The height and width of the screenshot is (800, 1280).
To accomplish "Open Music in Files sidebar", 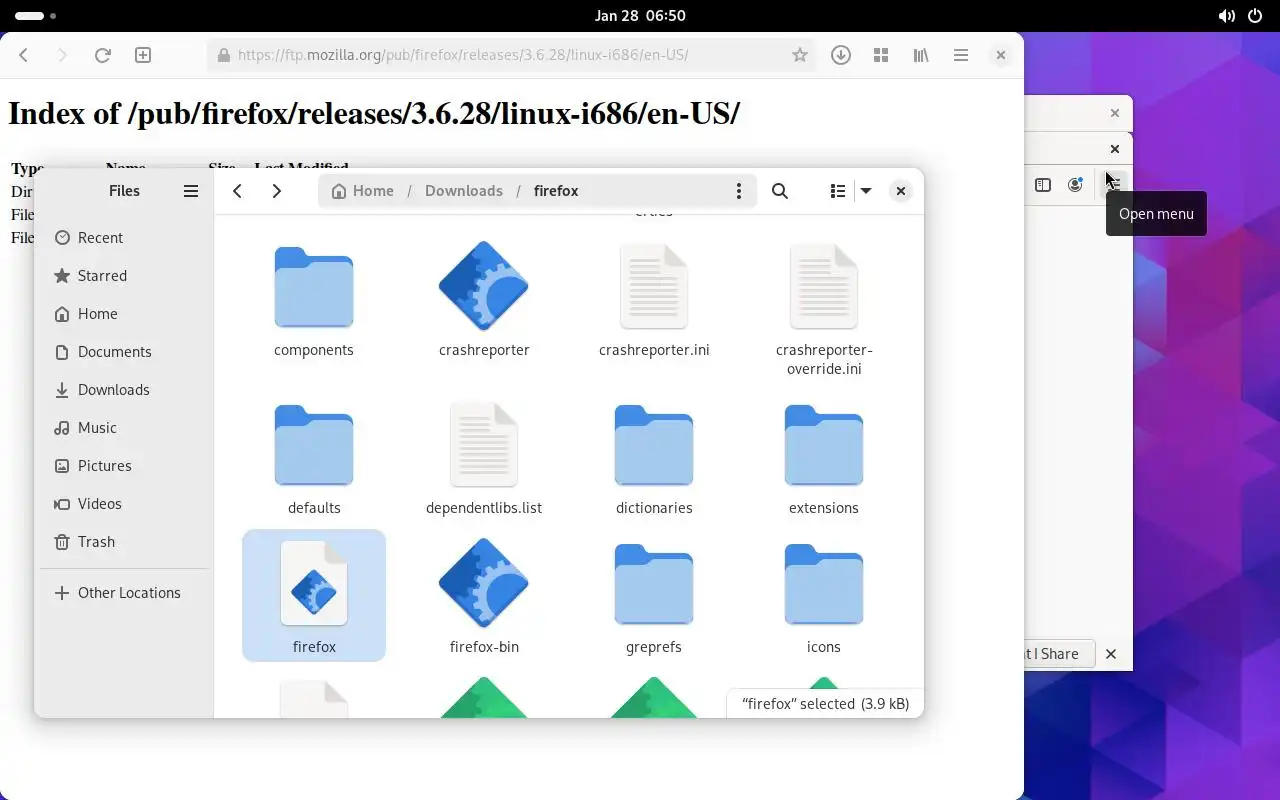I will pyautogui.click(x=124, y=428).
